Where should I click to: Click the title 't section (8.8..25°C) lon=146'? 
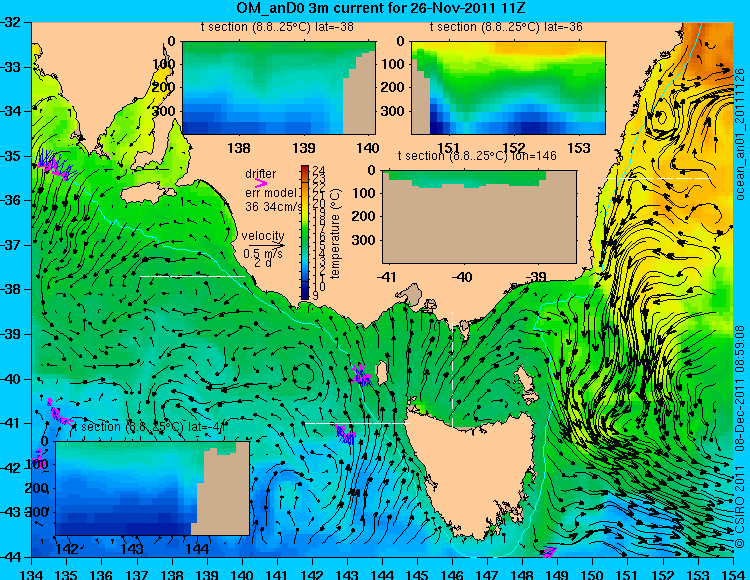477,156
